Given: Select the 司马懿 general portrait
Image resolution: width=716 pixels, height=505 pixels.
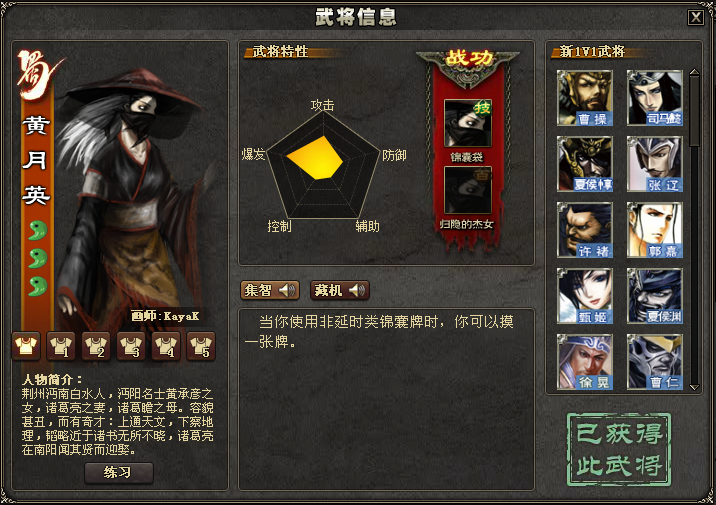Looking at the screenshot, I should pos(655,98).
